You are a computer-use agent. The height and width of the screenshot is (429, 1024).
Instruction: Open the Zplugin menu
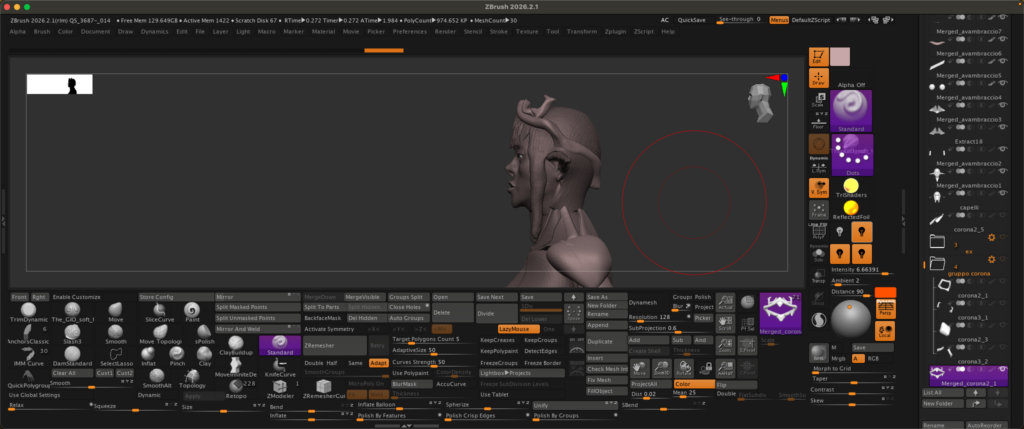click(x=615, y=31)
